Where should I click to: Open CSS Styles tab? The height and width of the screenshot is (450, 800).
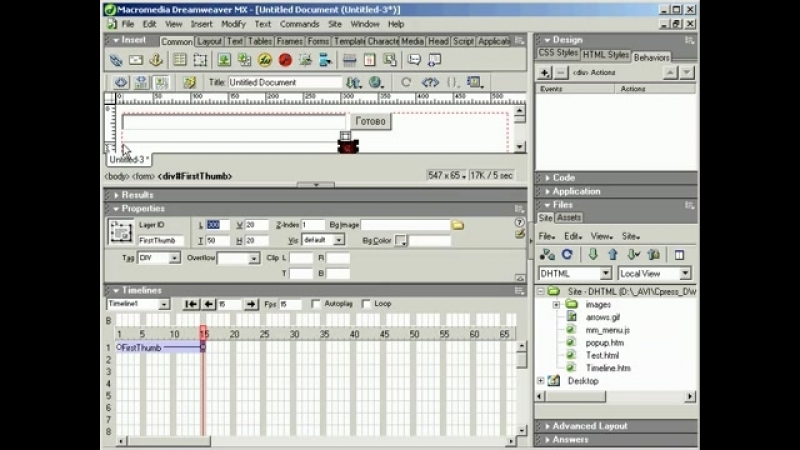[558, 53]
